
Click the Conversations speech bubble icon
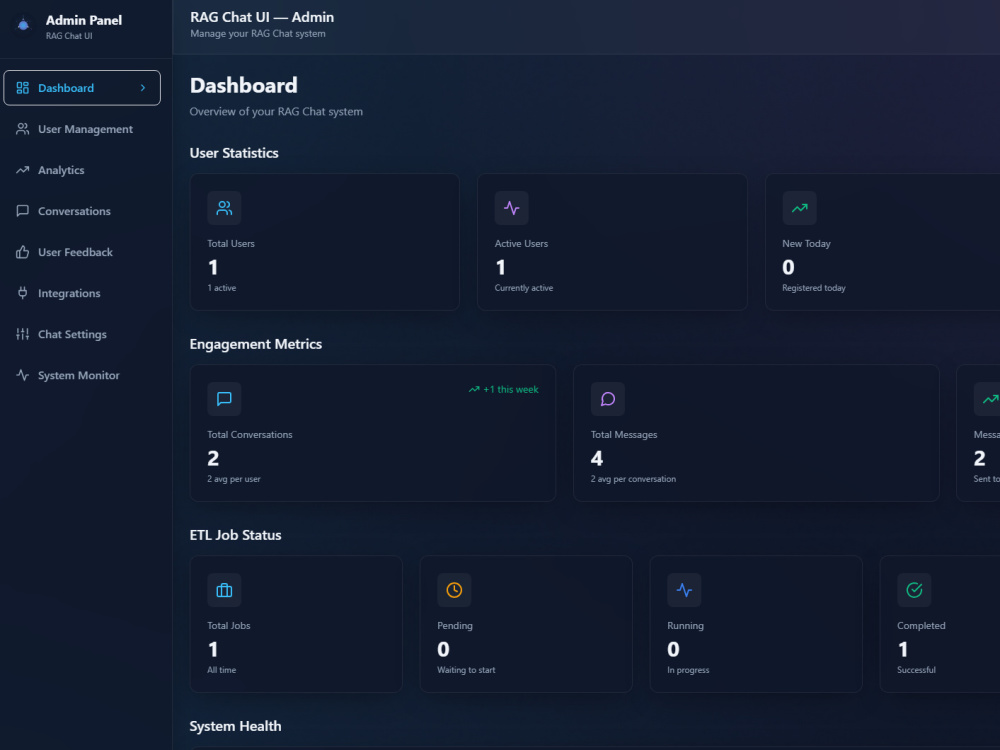pyautogui.click(x=22, y=211)
